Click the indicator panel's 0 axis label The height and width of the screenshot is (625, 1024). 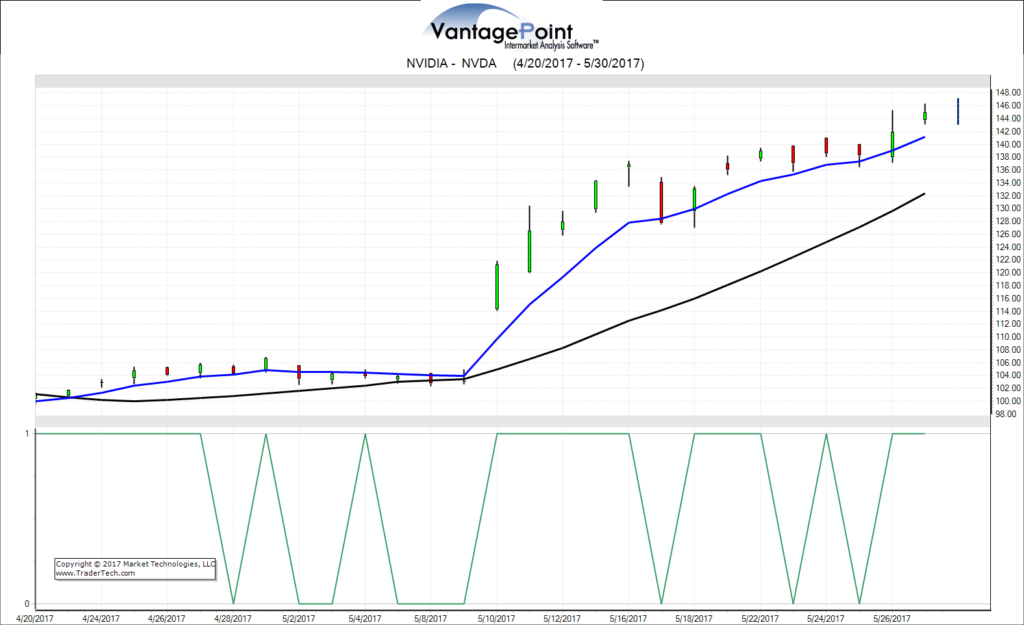pyautogui.click(x=27, y=604)
